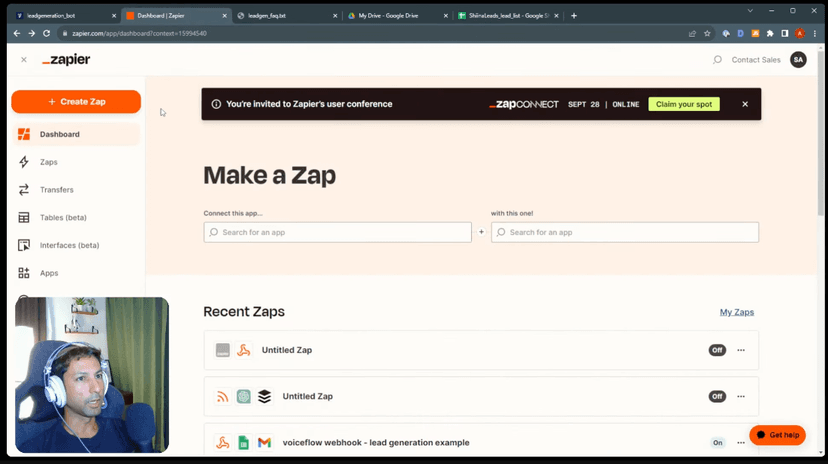This screenshot has height=464, width=828.
Task: Bookmark this page with star icon
Action: [x=707, y=33]
